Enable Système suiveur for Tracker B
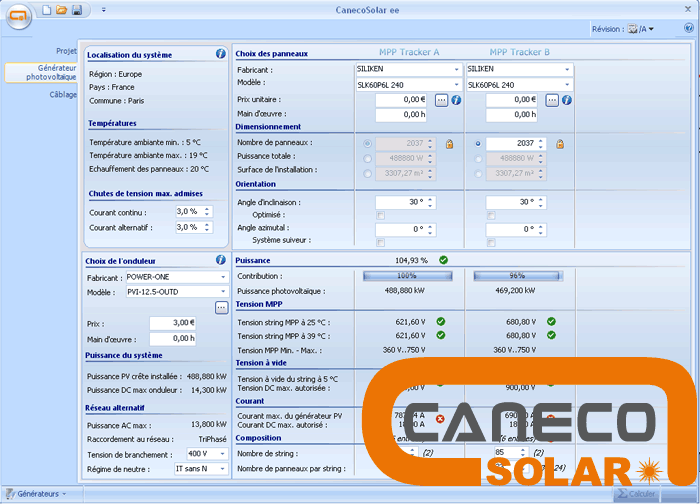 point(491,242)
